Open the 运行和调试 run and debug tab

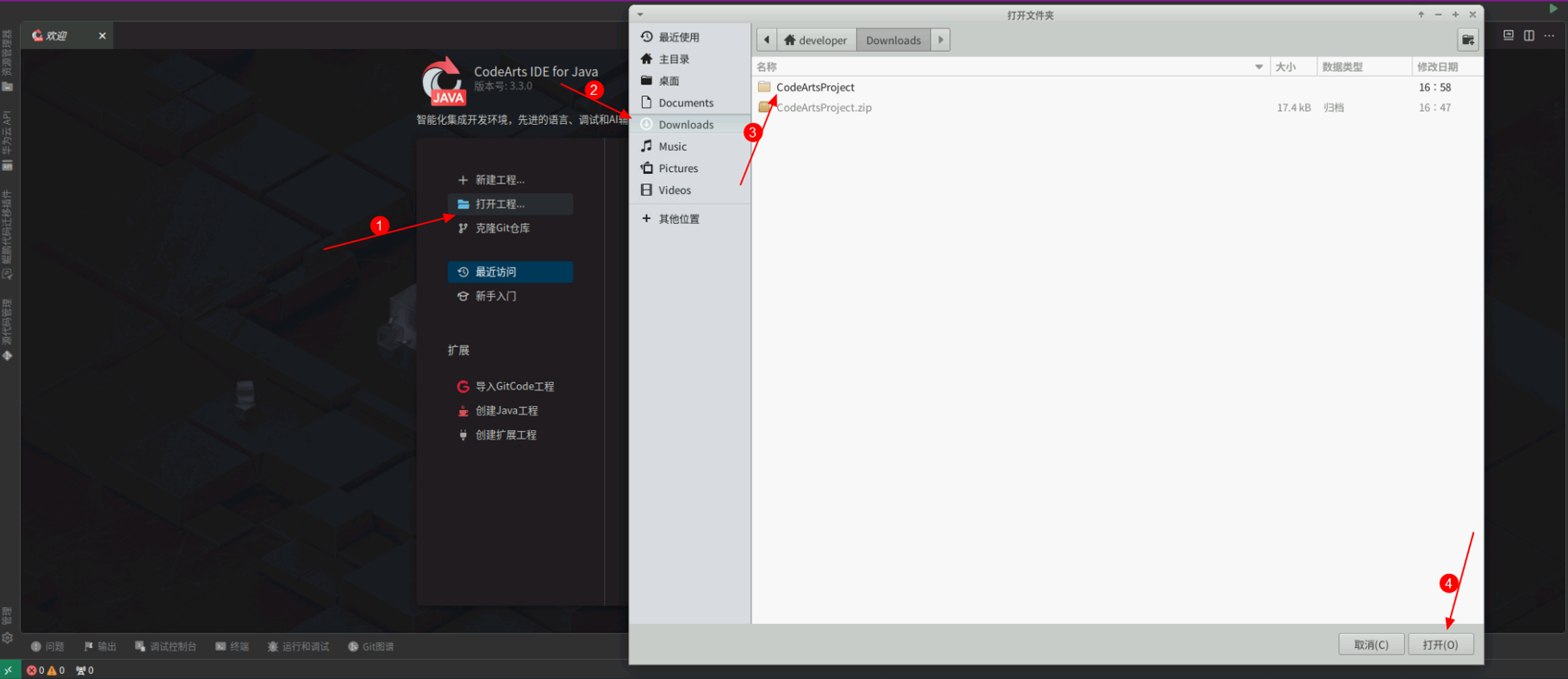click(298, 646)
